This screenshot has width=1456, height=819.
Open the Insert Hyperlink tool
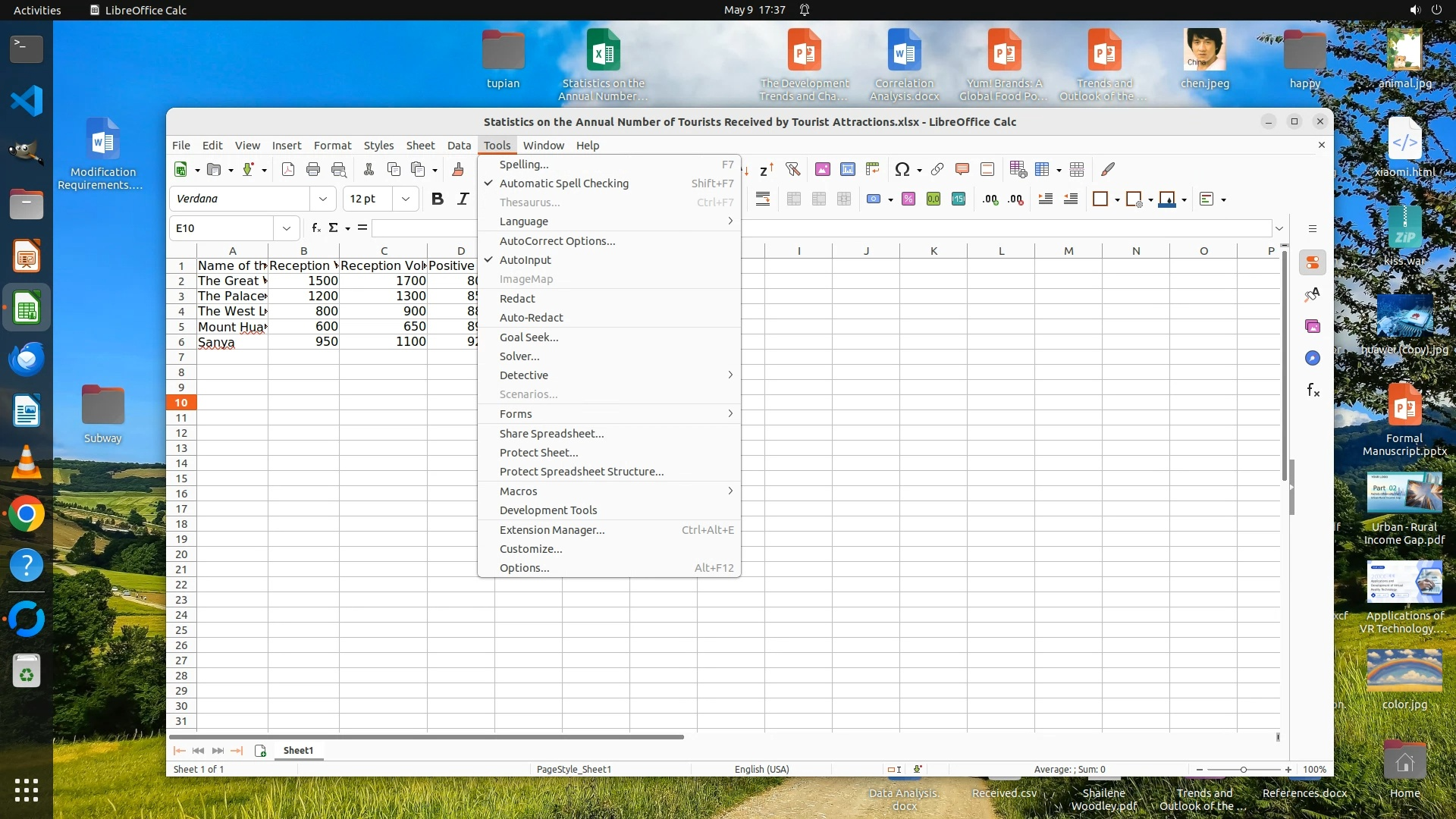[x=937, y=169]
